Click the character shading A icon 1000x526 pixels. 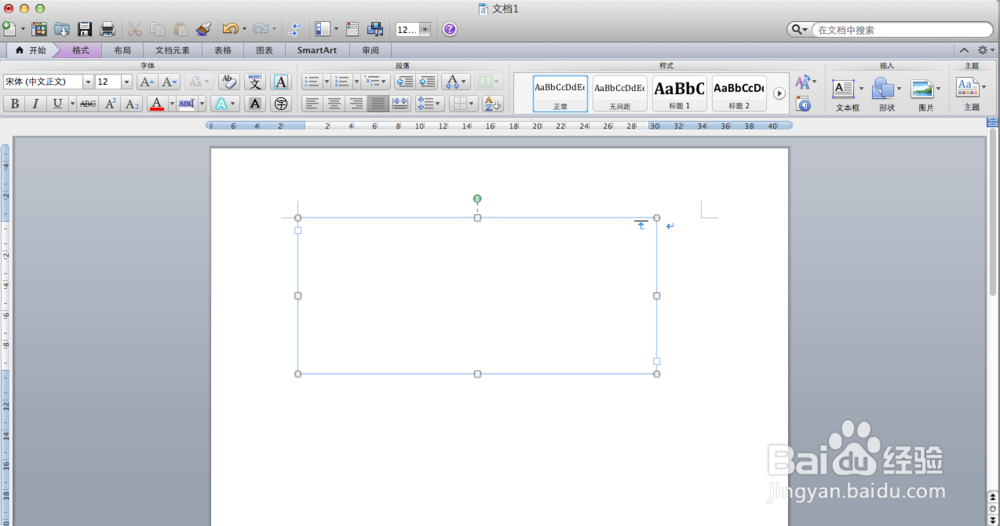[x=254, y=103]
